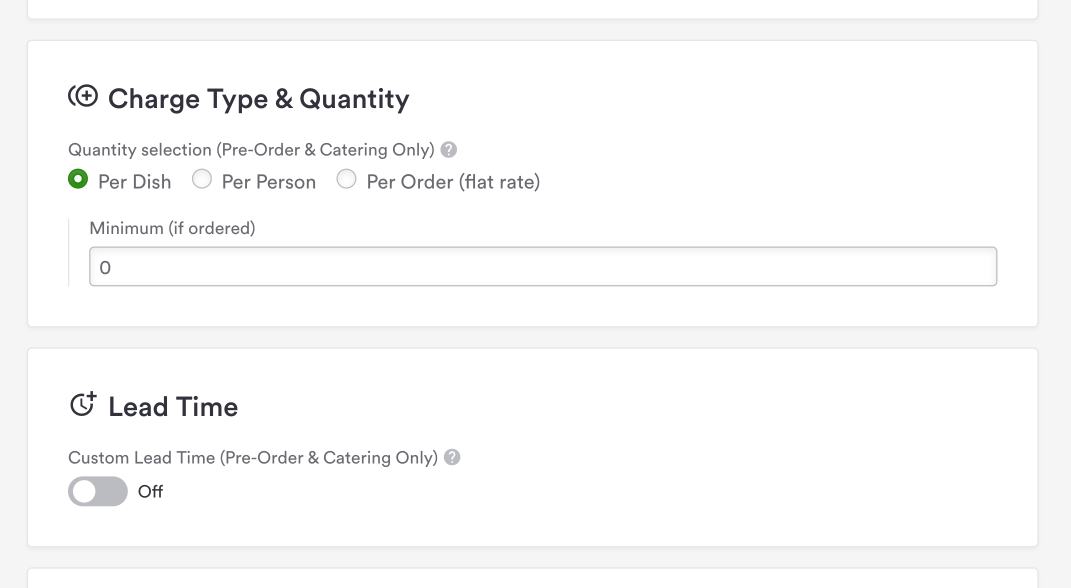
Task: Click the help icon beside Custom Lead Time
Action: point(452,458)
